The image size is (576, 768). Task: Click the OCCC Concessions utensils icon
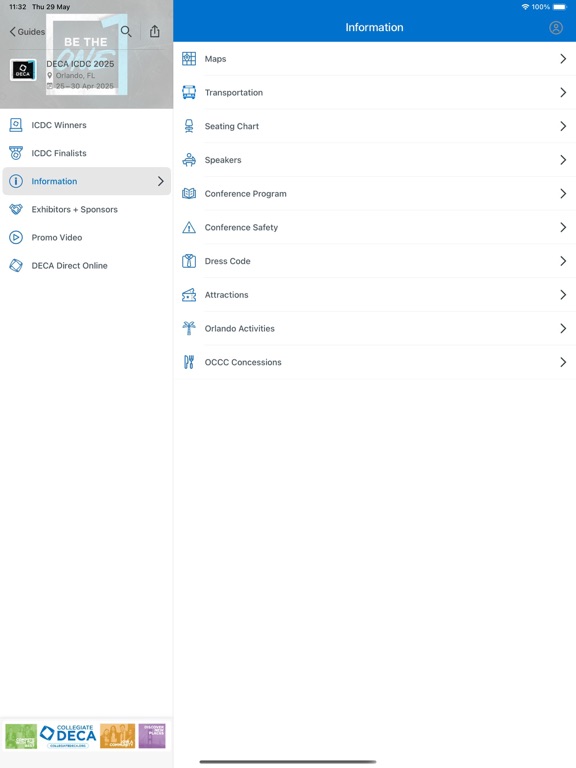(x=189, y=362)
